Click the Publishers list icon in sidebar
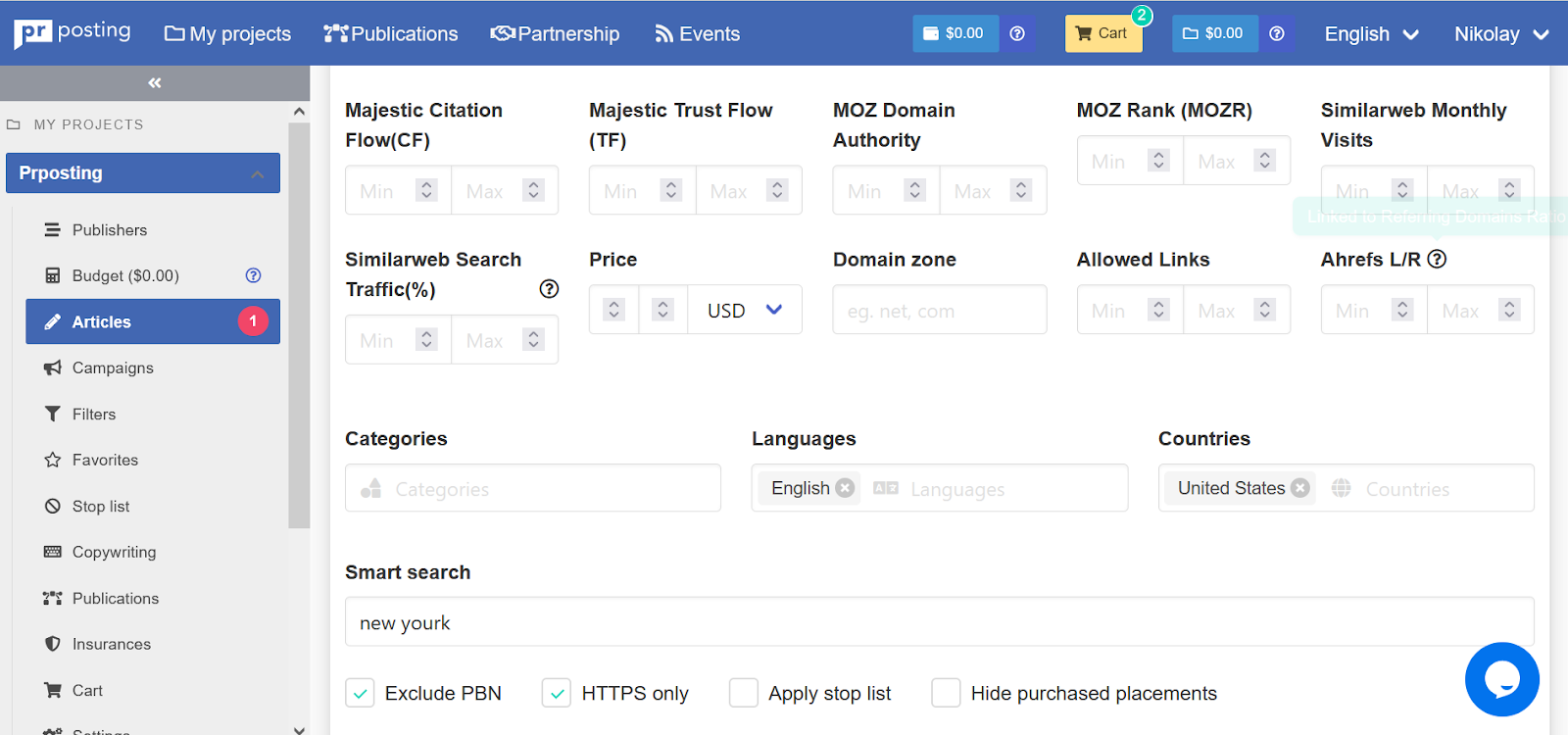Viewport: 1568px width, 735px height. [x=53, y=230]
